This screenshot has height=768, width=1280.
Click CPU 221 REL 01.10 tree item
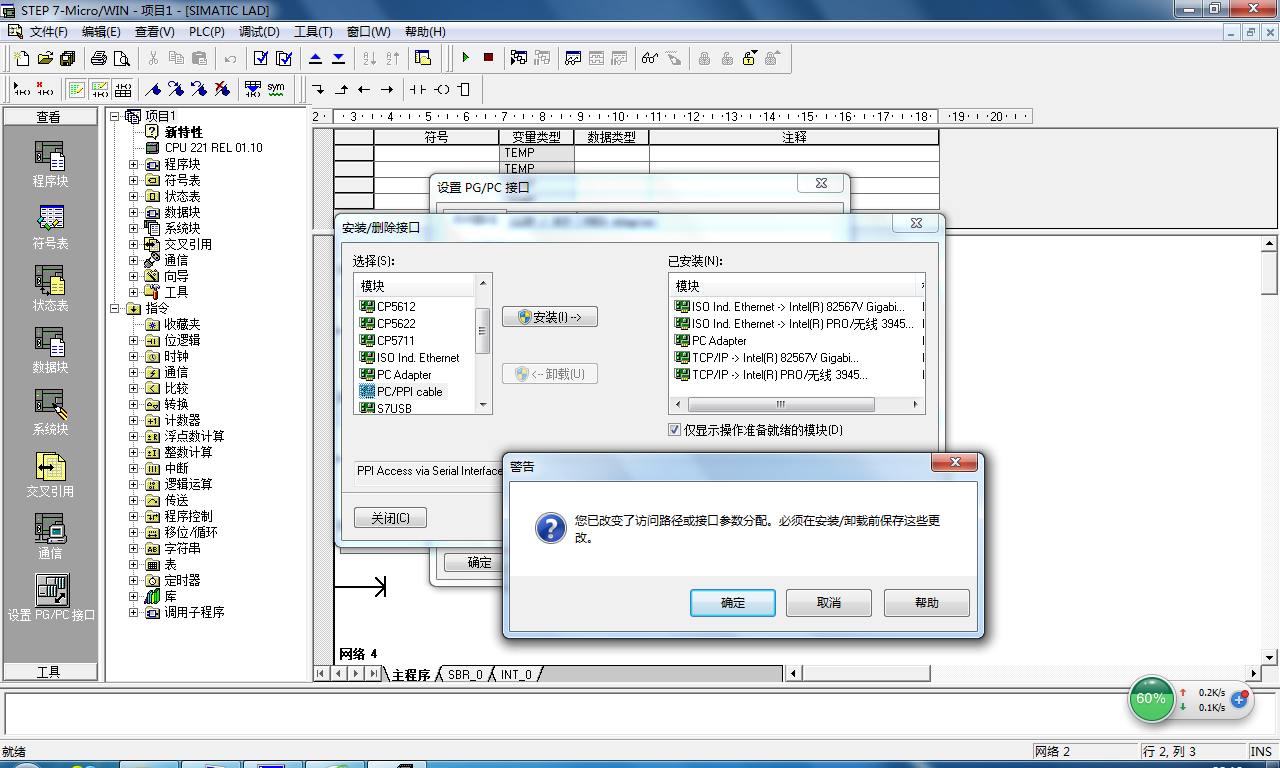(213, 148)
